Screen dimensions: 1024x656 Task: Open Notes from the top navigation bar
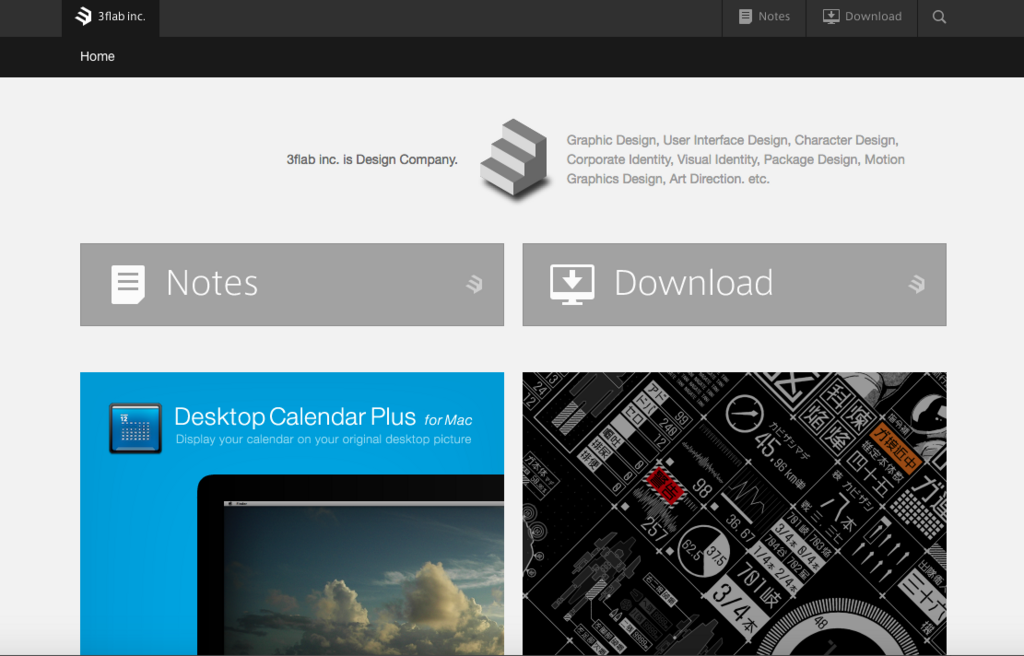coord(764,17)
